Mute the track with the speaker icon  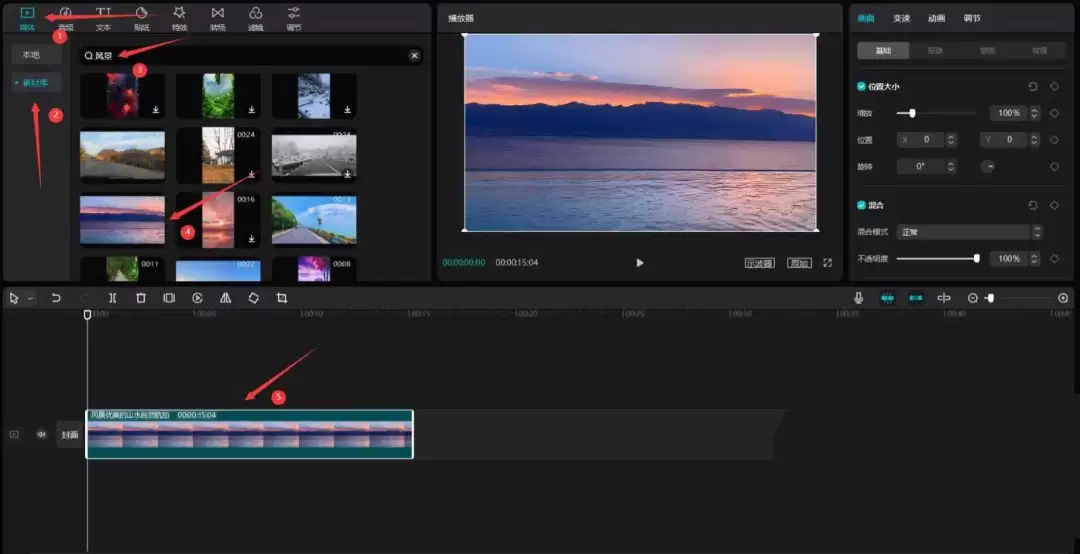click(x=42, y=434)
